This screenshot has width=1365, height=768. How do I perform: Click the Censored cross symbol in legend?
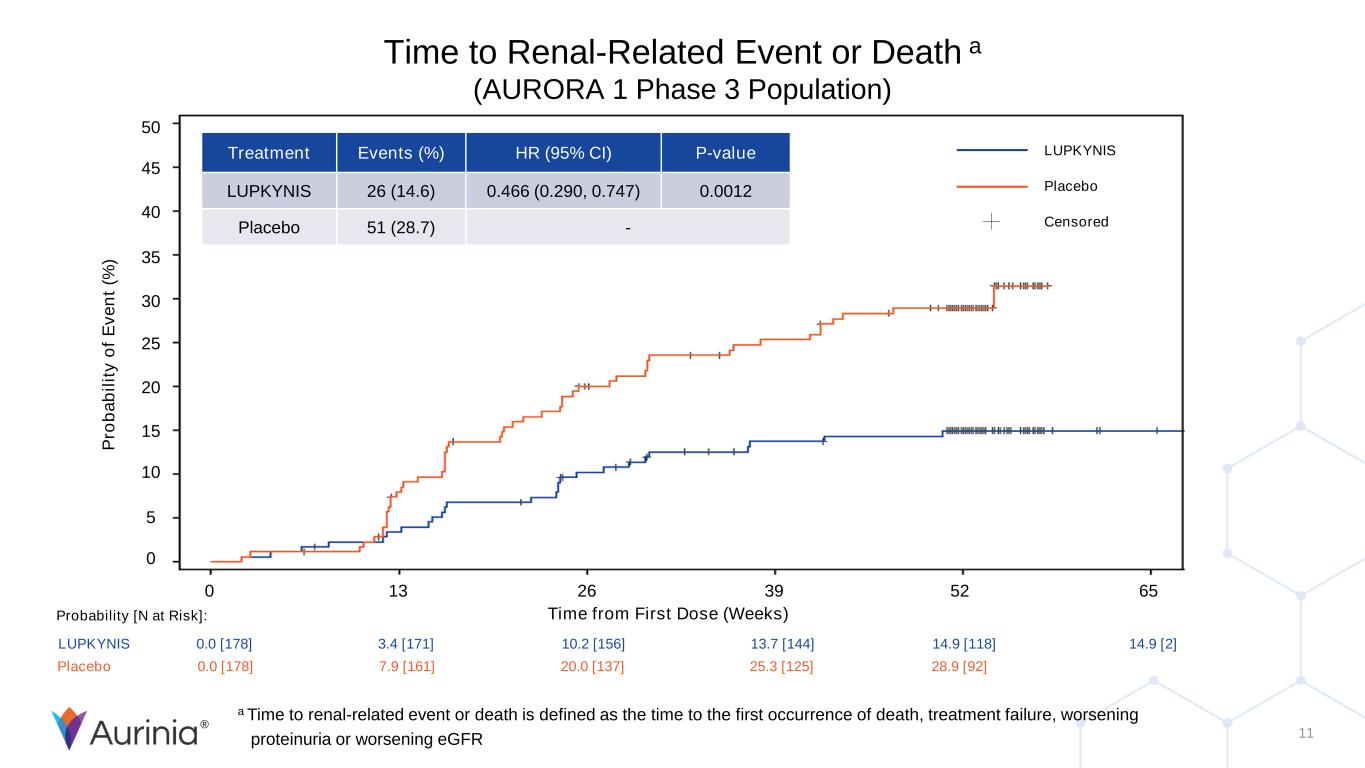coord(991,221)
